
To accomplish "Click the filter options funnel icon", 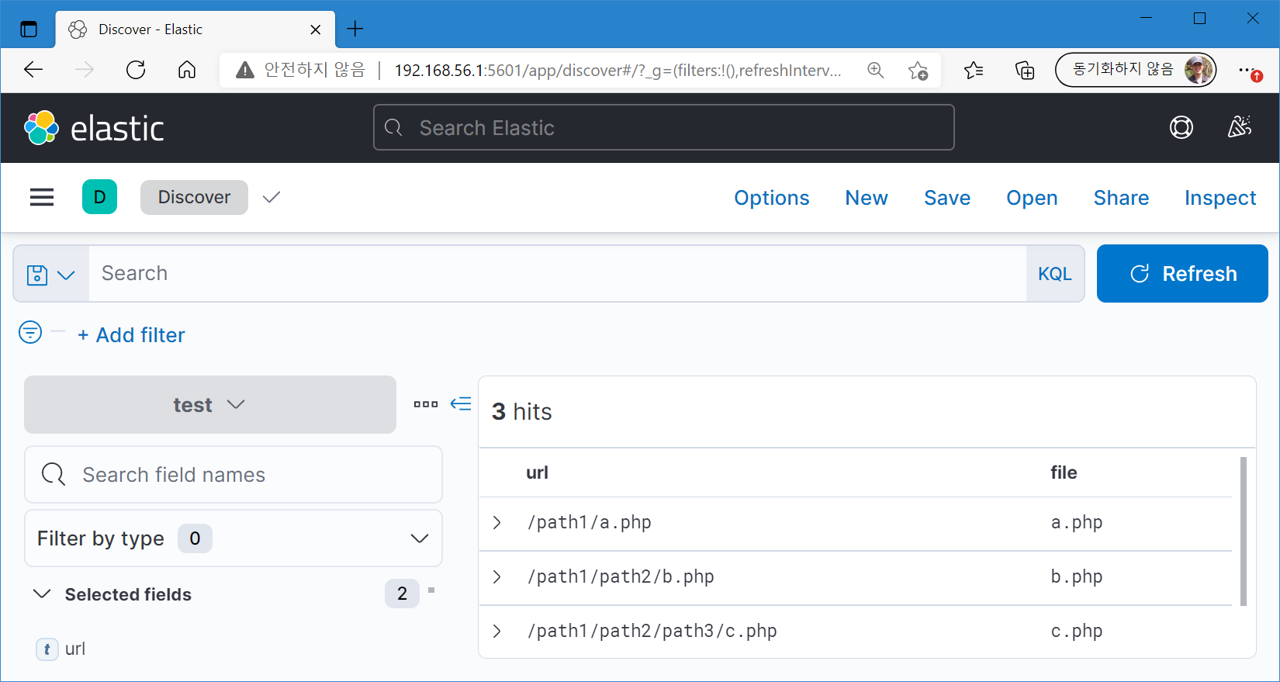I will coord(30,333).
